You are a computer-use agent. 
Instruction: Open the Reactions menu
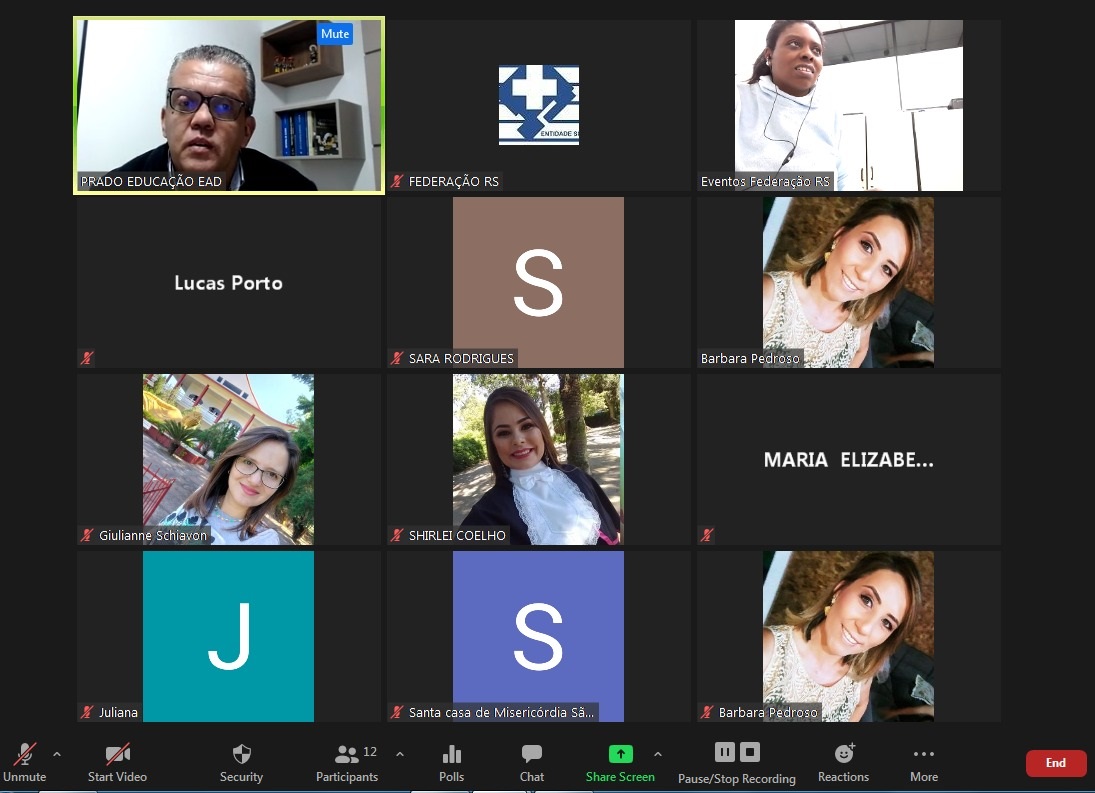(x=843, y=762)
